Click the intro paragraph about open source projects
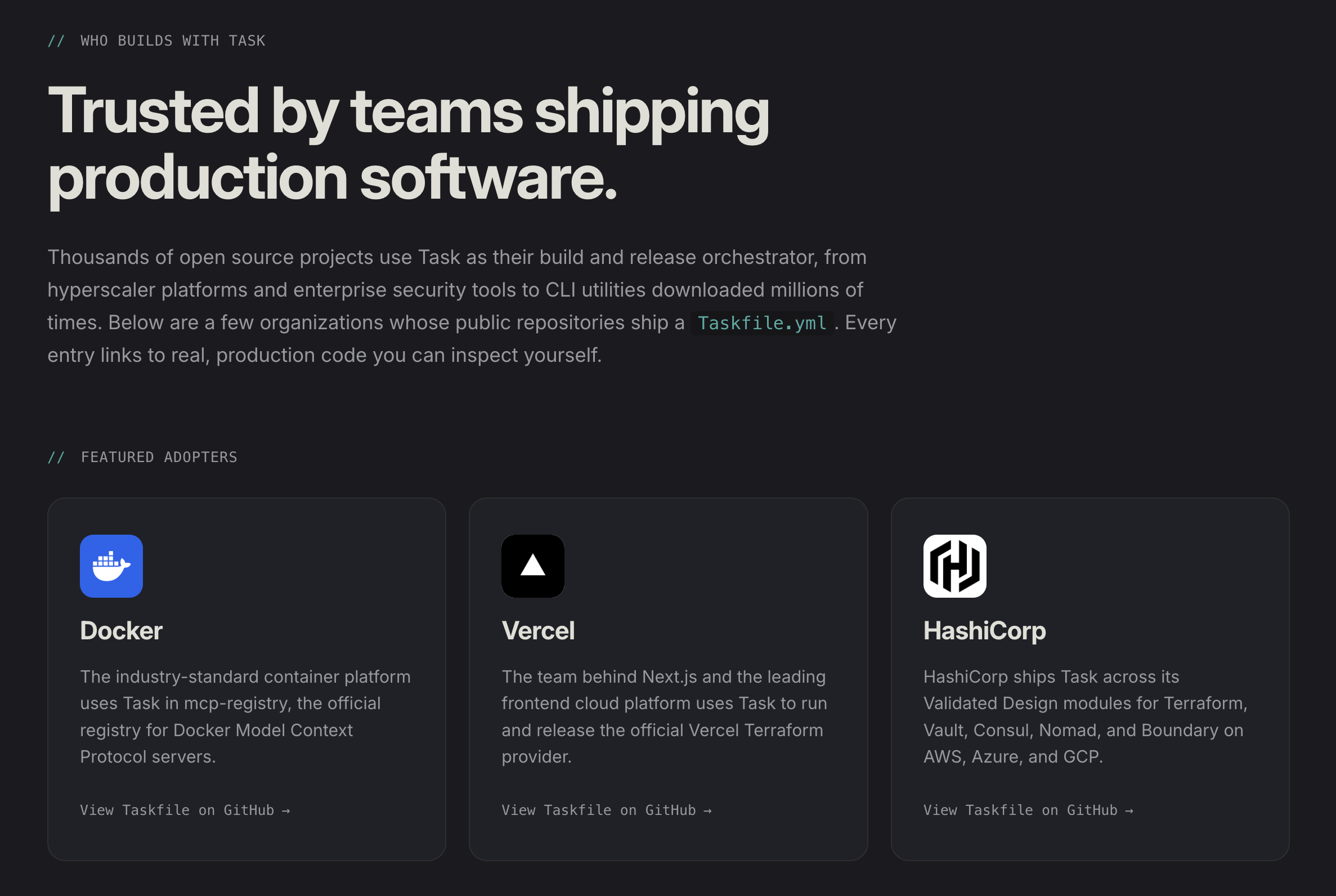Image resolution: width=1336 pixels, height=896 pixels. coord(472,306)
